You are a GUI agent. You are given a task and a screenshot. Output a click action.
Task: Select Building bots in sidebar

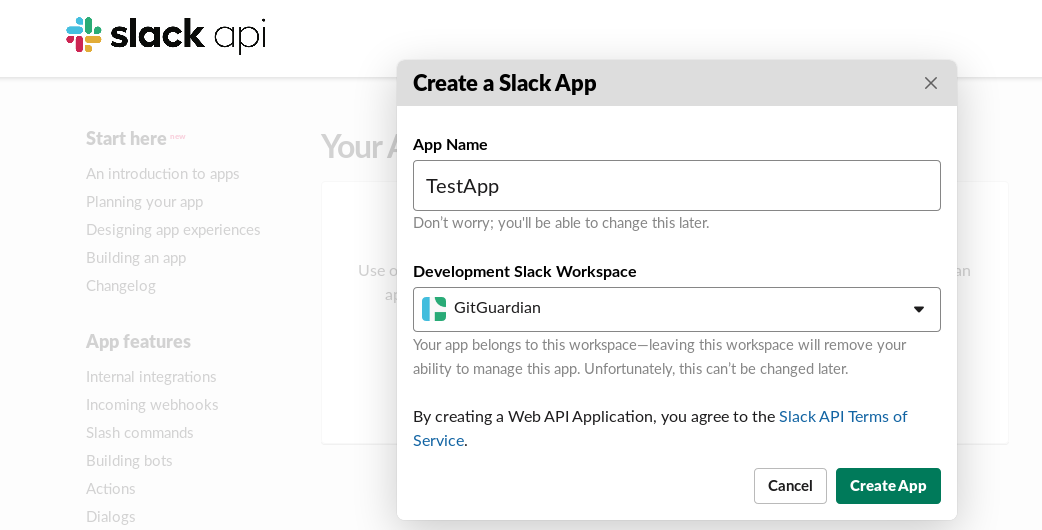pyautogui.click(x=129, y=461)
